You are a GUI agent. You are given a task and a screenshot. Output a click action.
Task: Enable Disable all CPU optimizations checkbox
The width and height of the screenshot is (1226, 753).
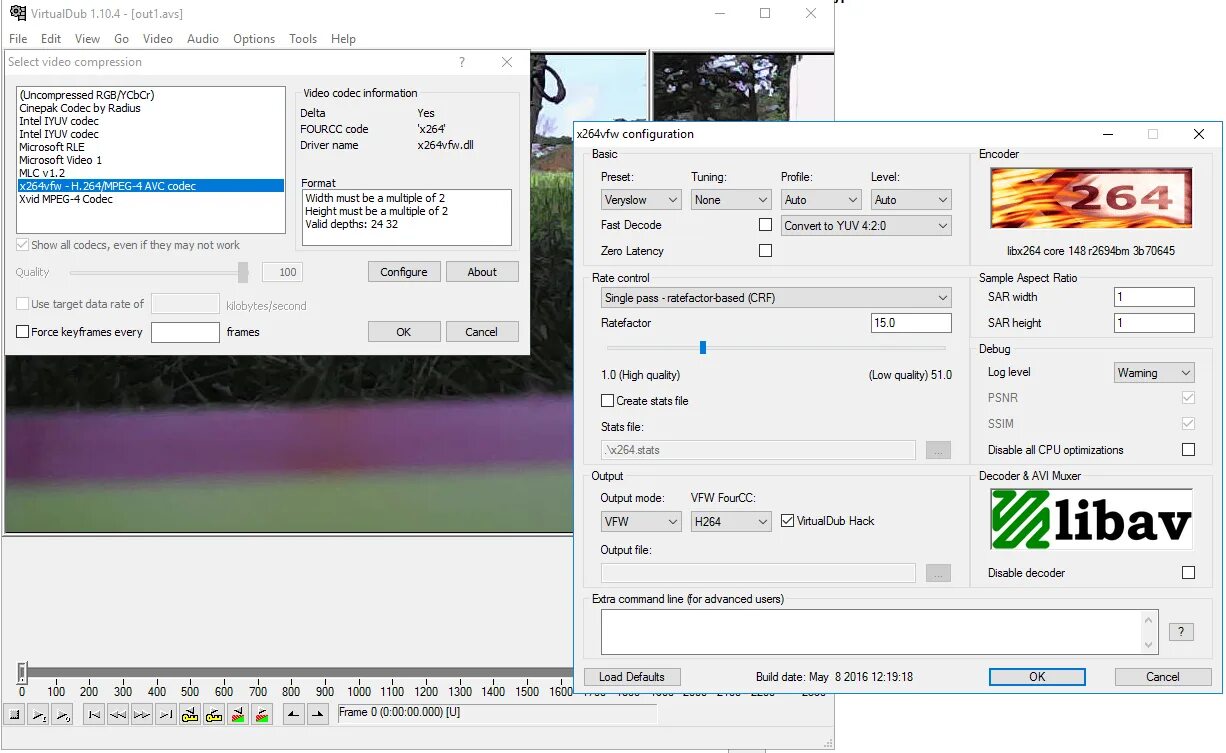point(1188,450)
